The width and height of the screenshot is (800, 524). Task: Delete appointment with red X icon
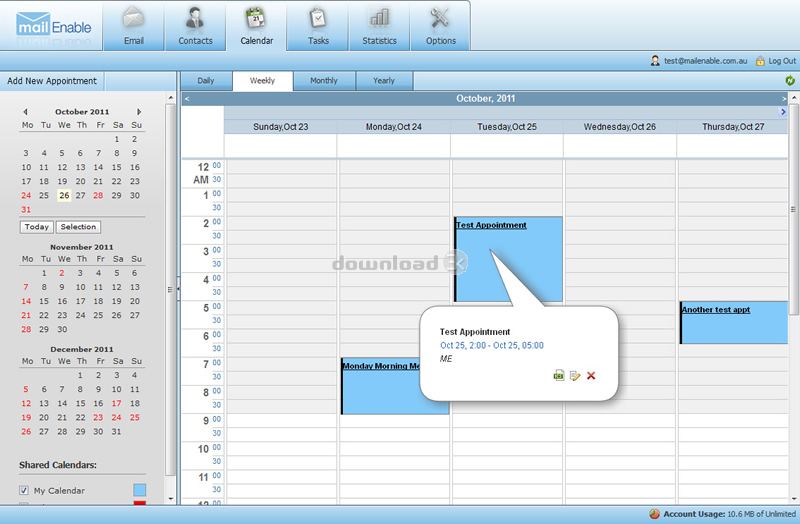pyautogui.click(x=591, y=376)
